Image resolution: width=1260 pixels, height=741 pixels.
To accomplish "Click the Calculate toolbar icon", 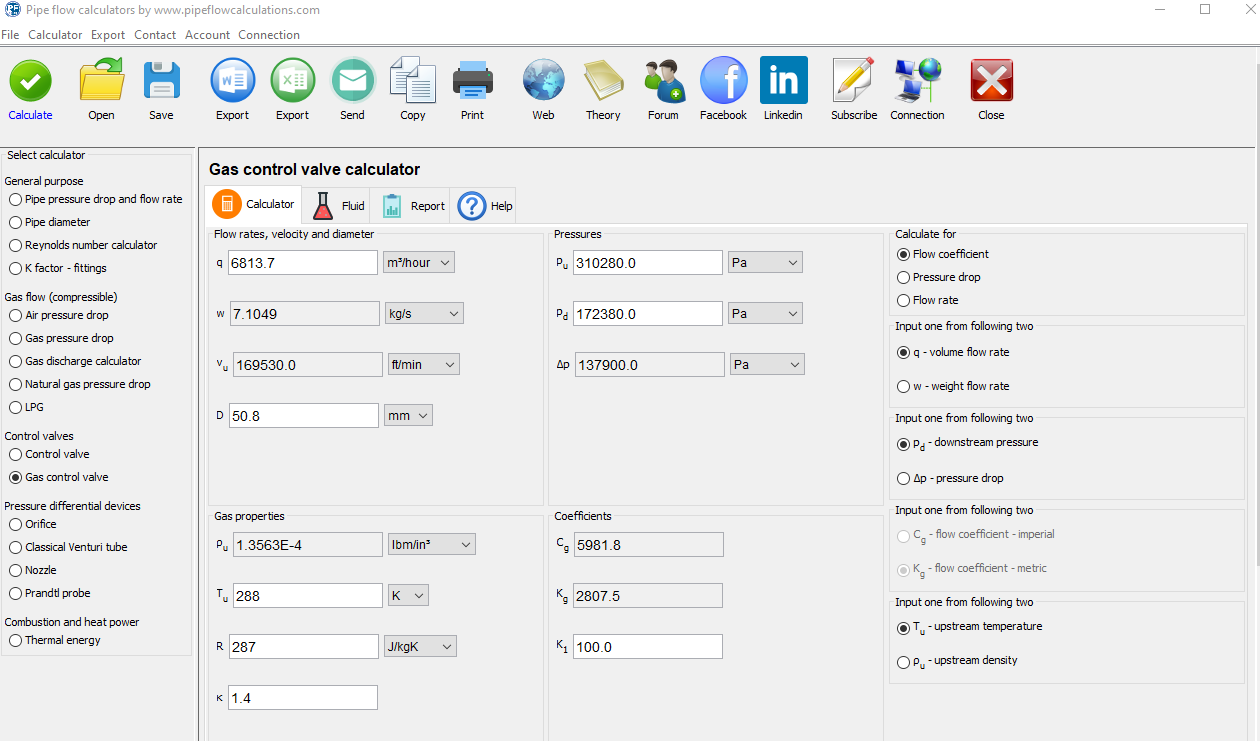I will point(29,80).
